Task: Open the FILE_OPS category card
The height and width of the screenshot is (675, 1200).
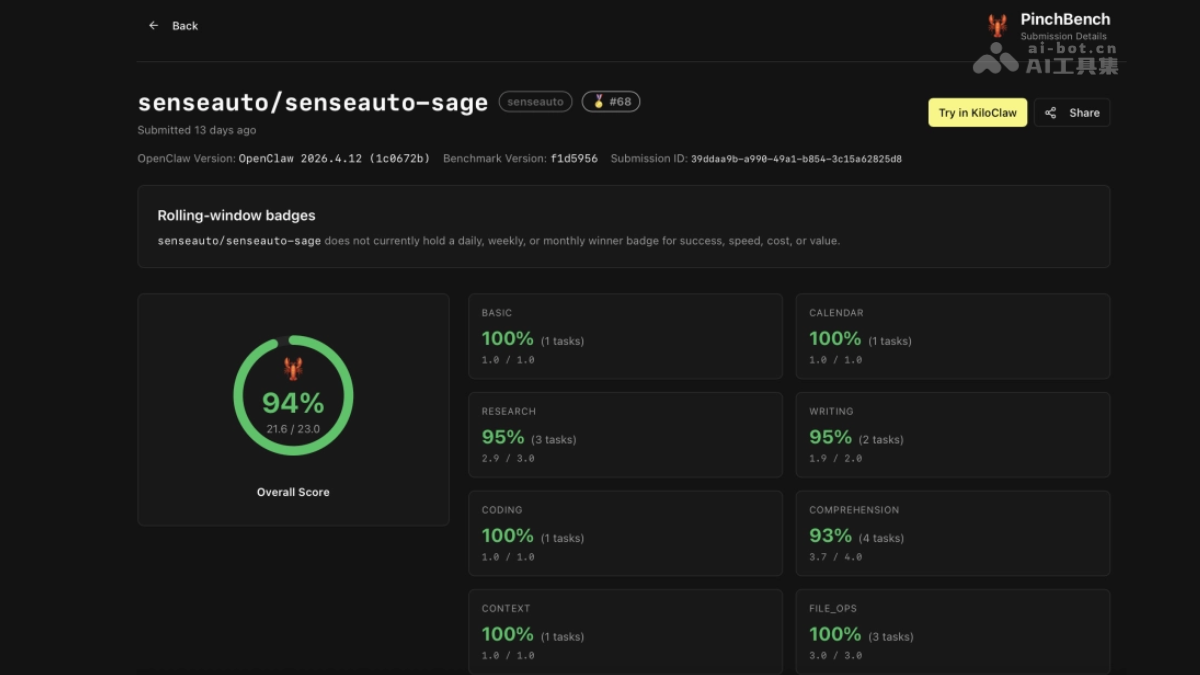Action: (952, 631)
